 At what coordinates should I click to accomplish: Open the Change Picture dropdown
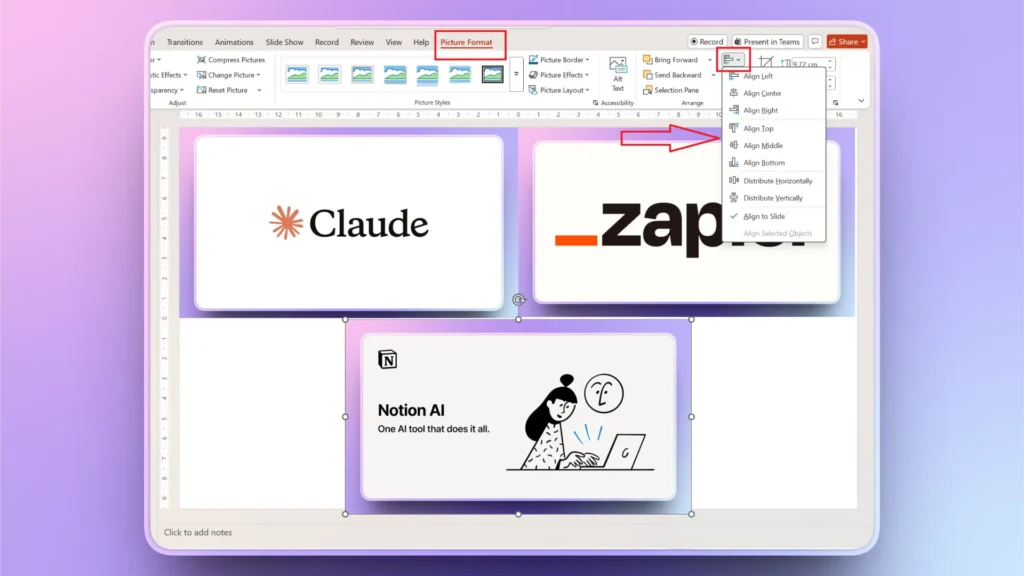click(x=229, y=75)
